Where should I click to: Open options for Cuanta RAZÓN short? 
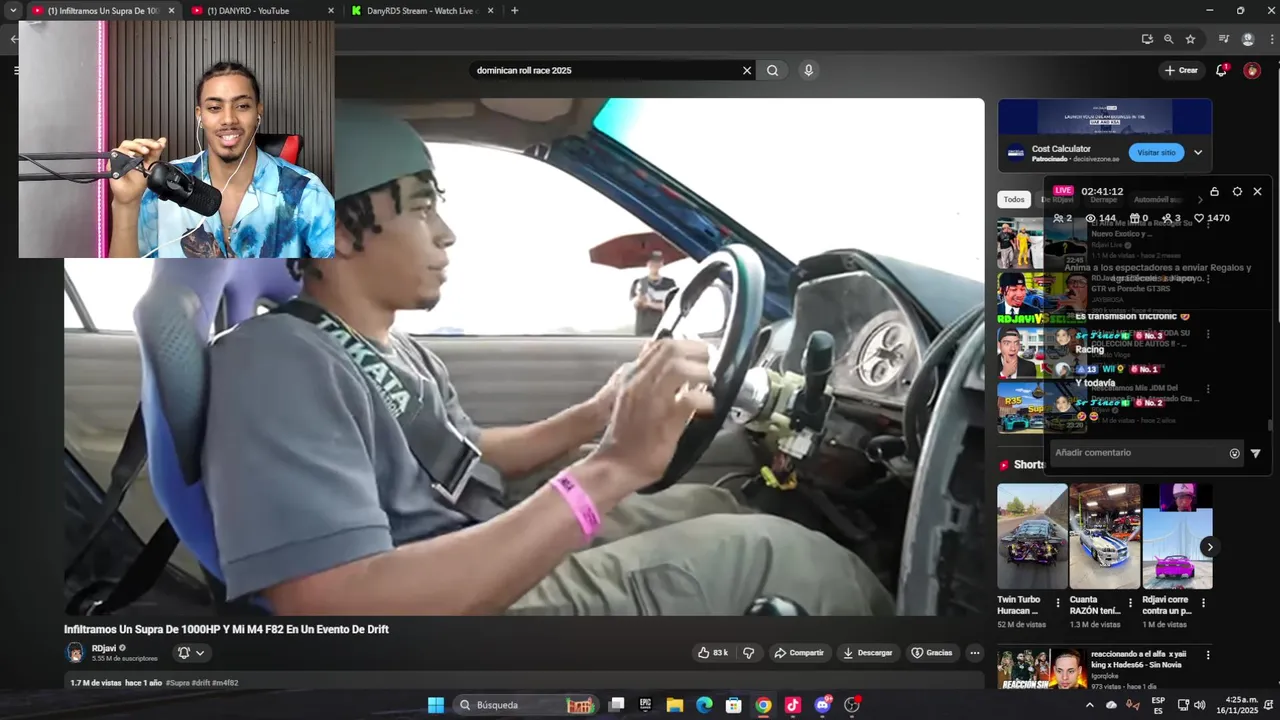(1131, 603)
